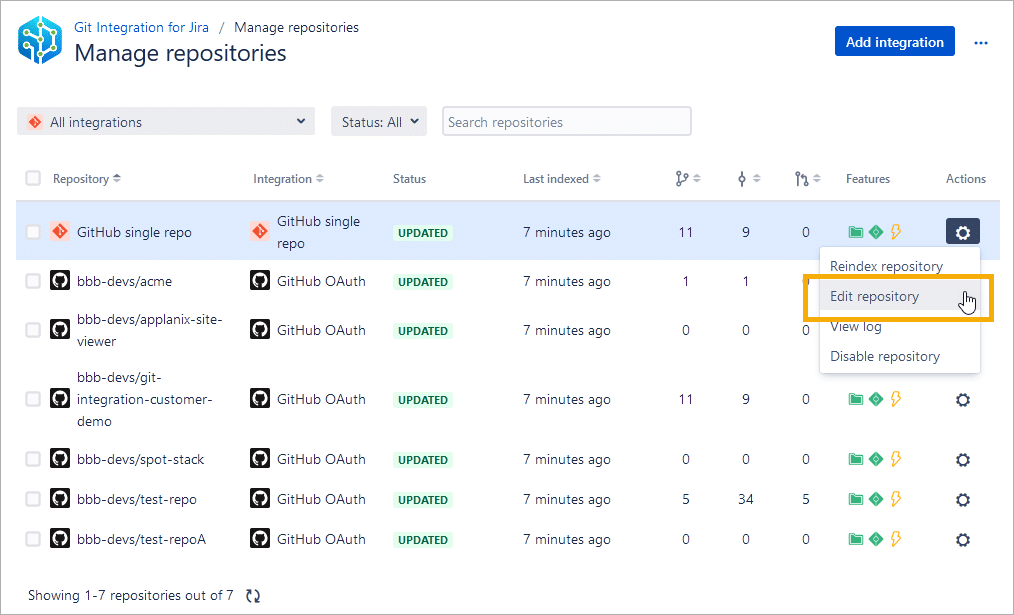This screenshot has width=1014, height=615.
Task: Open gear actions for bbb-devs/spot-stack
Action: (962, 460)
